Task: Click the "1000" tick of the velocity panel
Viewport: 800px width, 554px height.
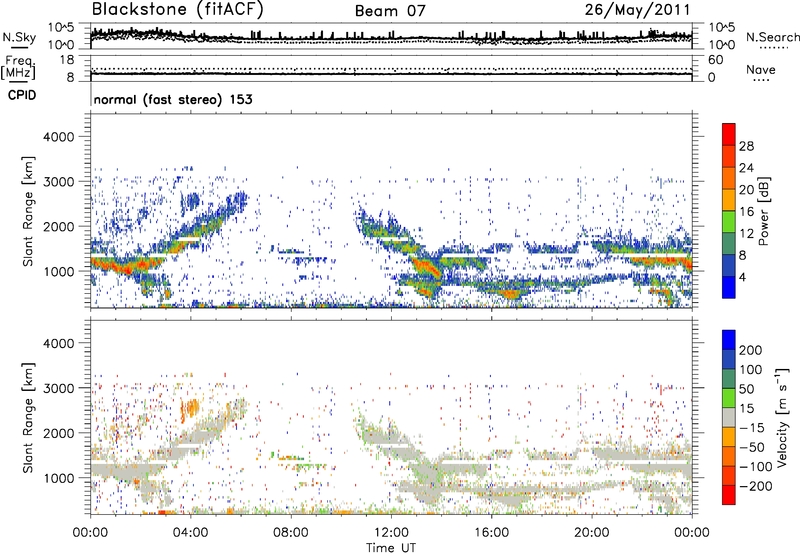Action: click(59, 478)
